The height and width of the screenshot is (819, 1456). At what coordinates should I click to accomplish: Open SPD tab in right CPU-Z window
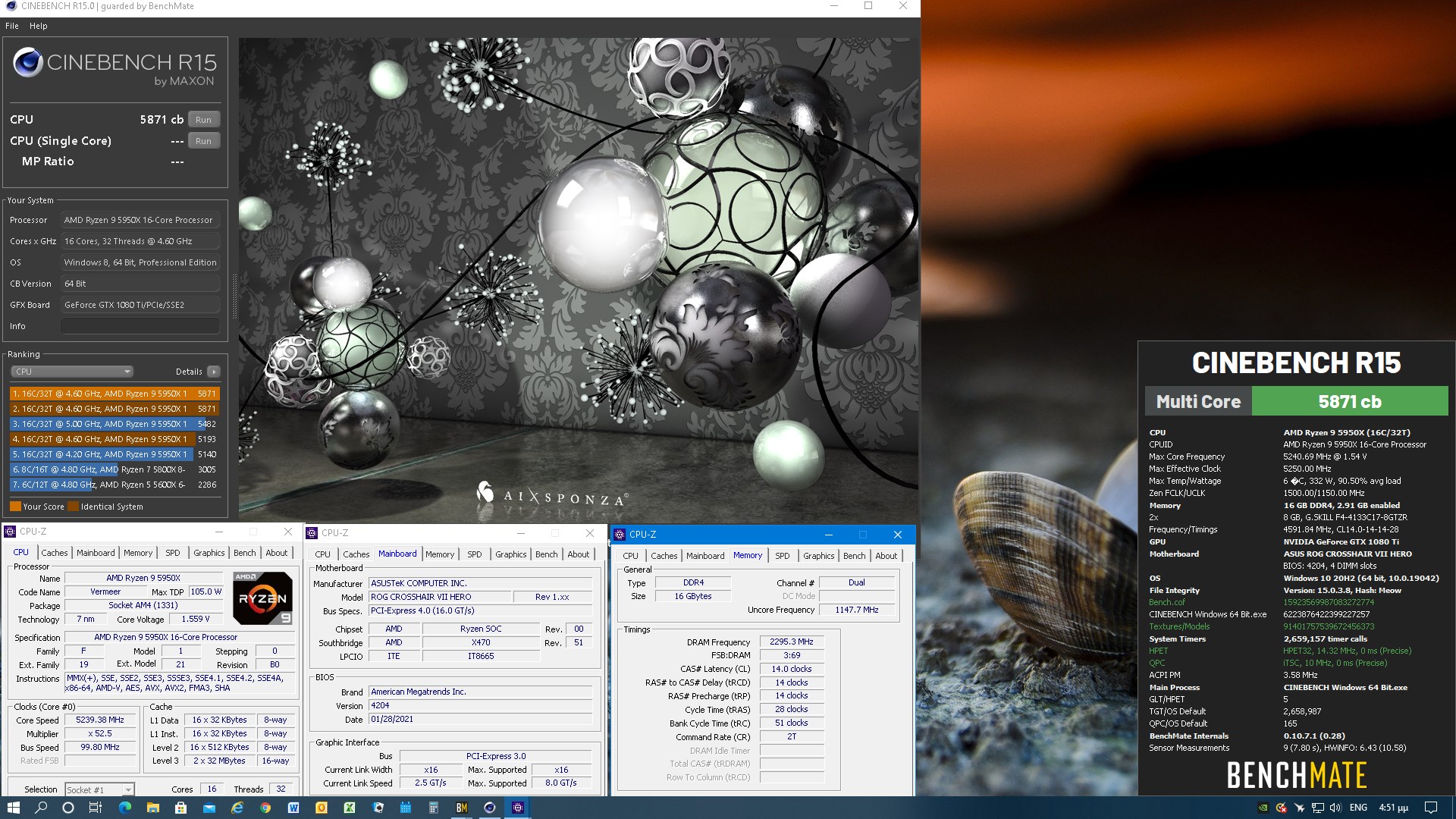(x=783, y=556)
